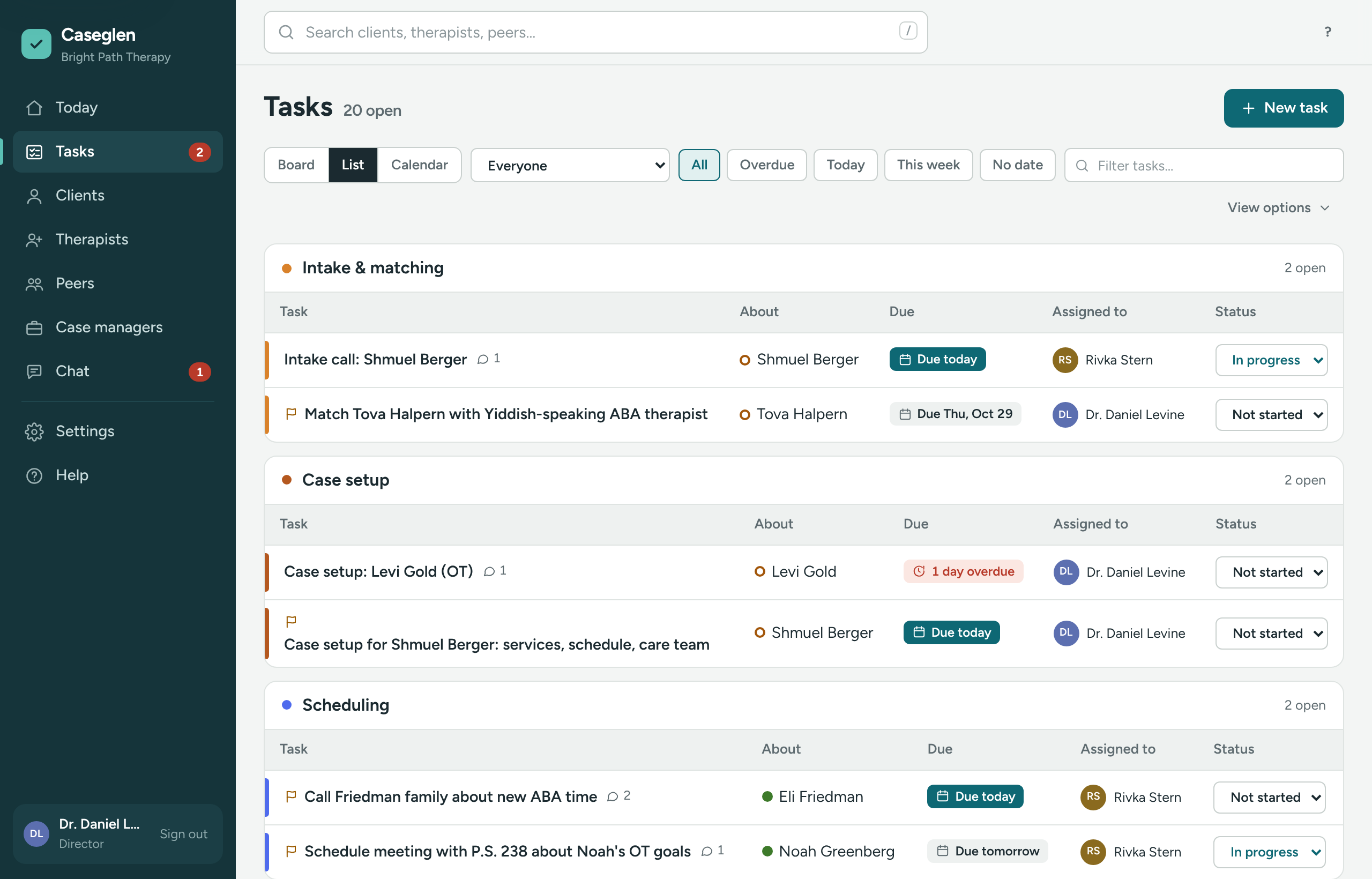The width and height of the screenshot is (1372, 879).
Task: Open task Intake call: Shmuel Berger
Action: coord(375,360)
